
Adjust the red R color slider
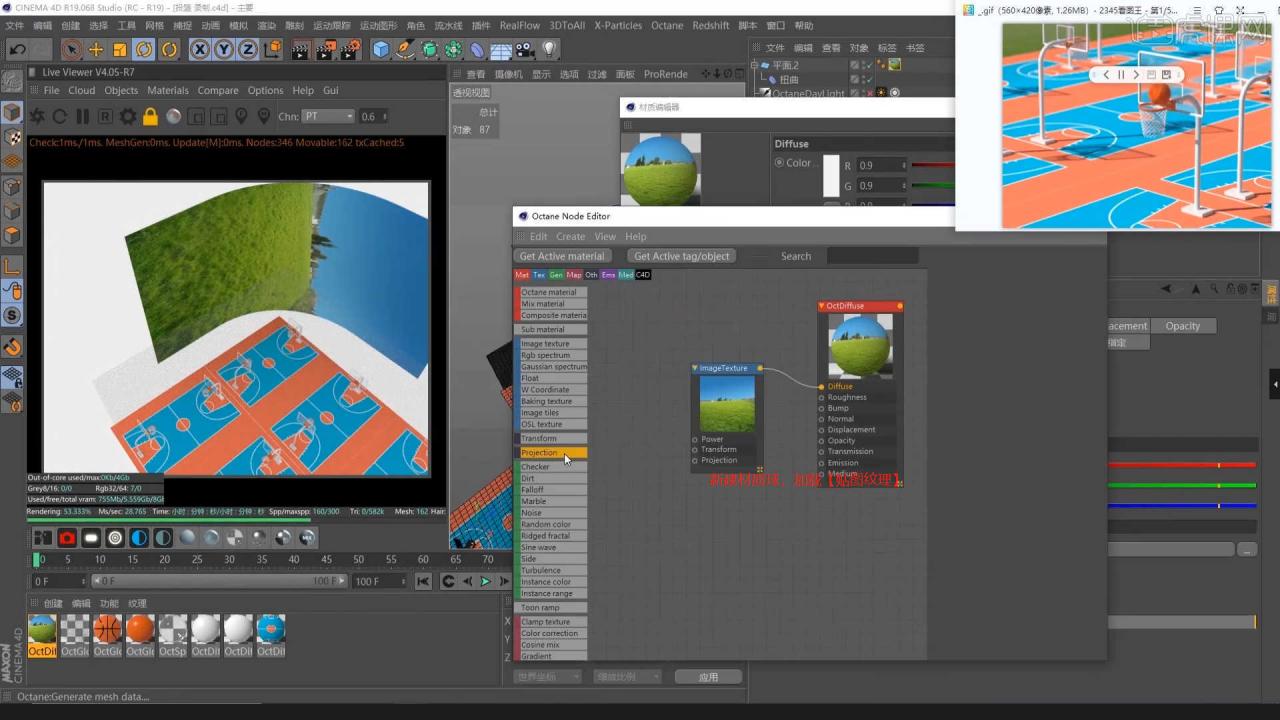[932, 165]
